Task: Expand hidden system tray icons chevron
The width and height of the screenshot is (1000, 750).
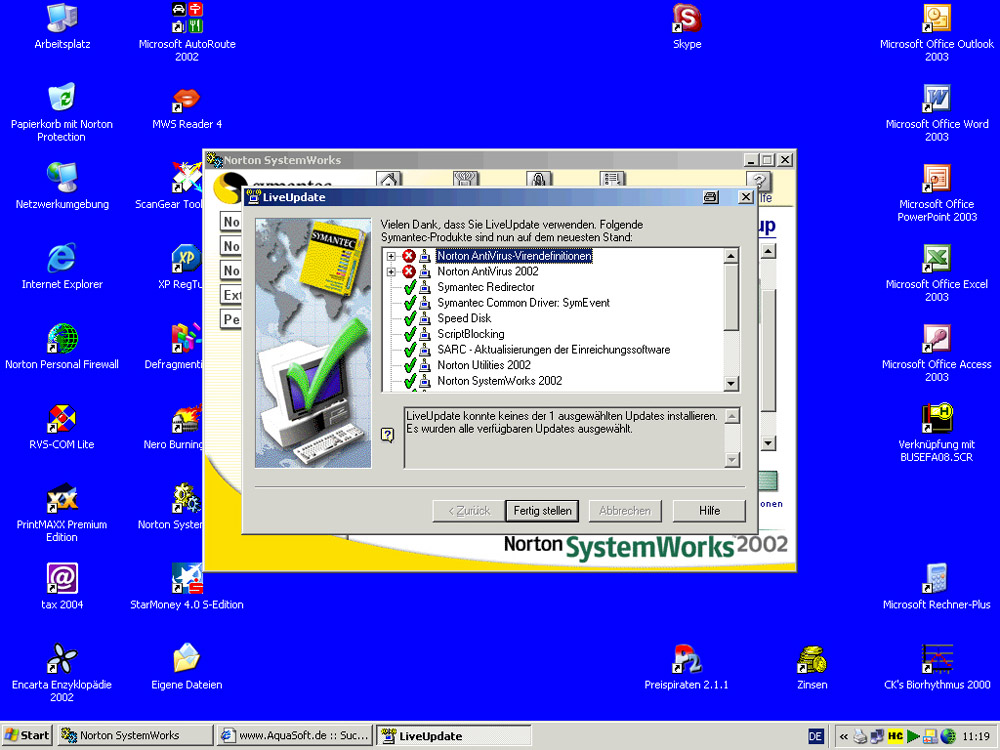Action: coord(843,736)
